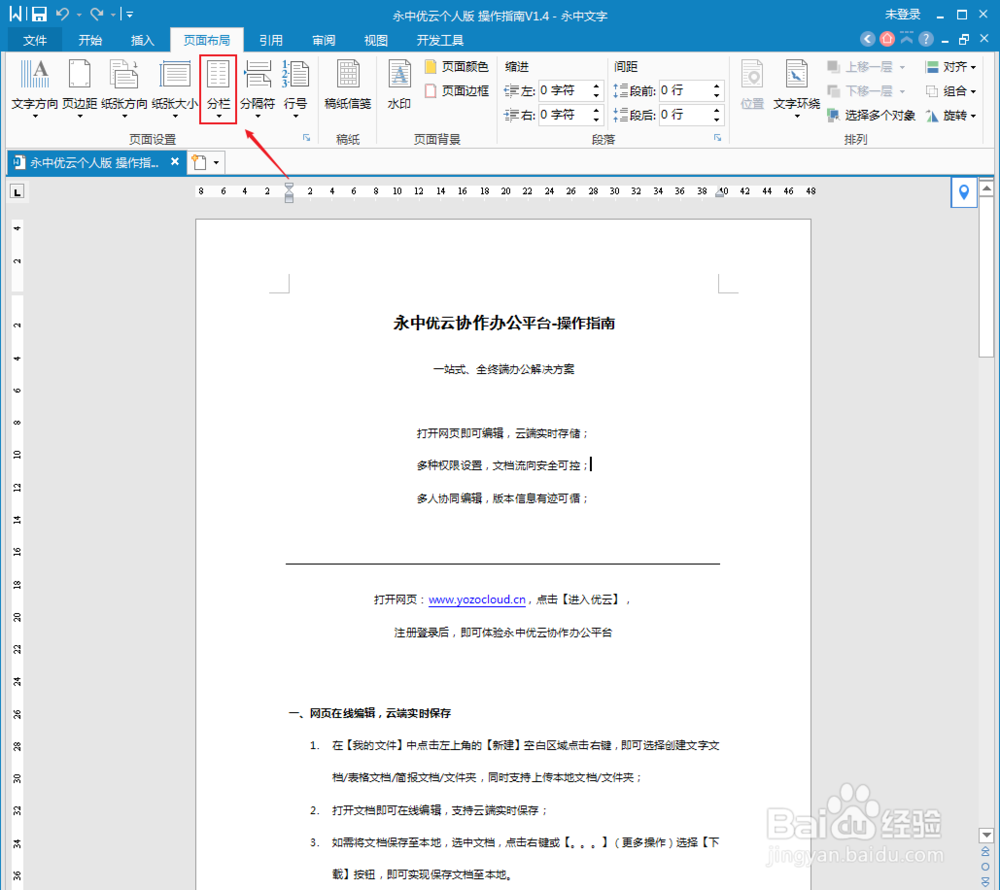Open the Columns (分栏) tool
This screenshot has width=1000, height=890.
point(218,88)
